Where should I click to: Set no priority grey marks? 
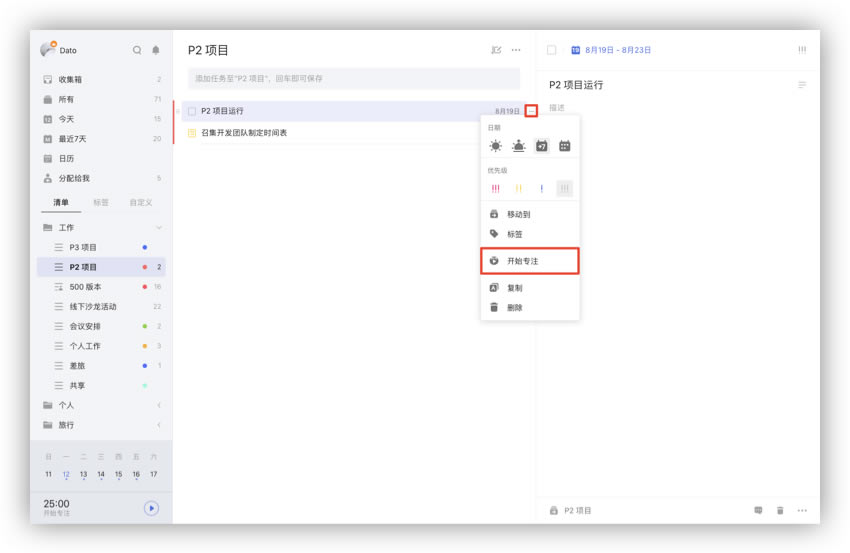(564, 189)
